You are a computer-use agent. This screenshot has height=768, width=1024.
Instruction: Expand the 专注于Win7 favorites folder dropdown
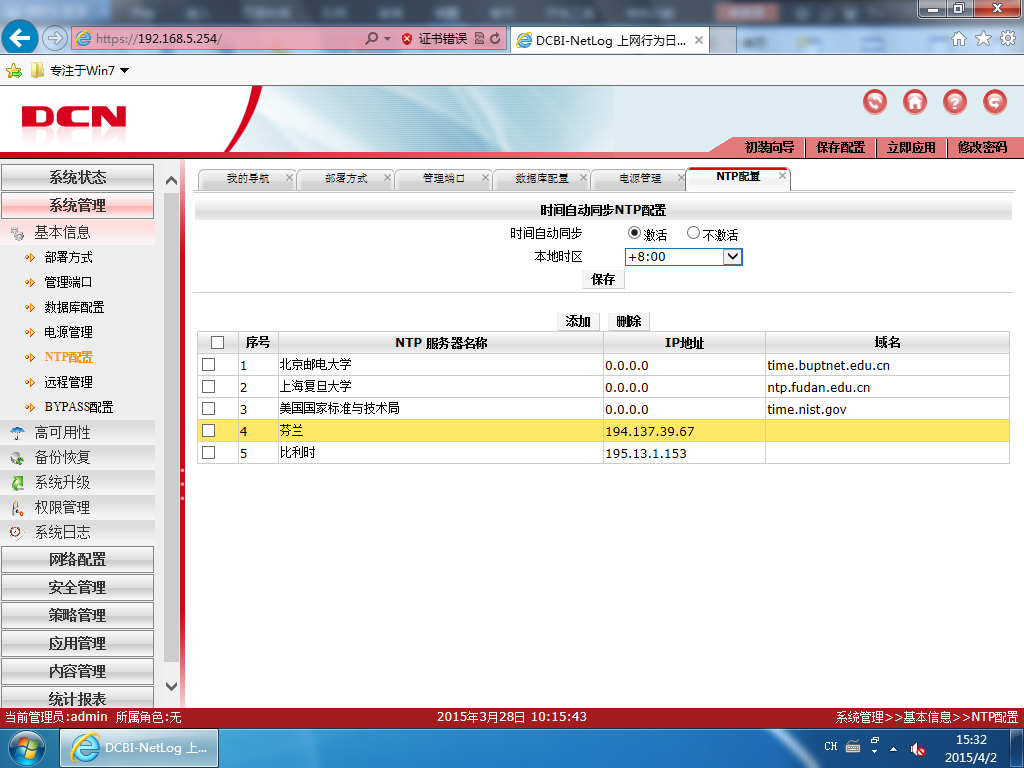coord(125,71)
